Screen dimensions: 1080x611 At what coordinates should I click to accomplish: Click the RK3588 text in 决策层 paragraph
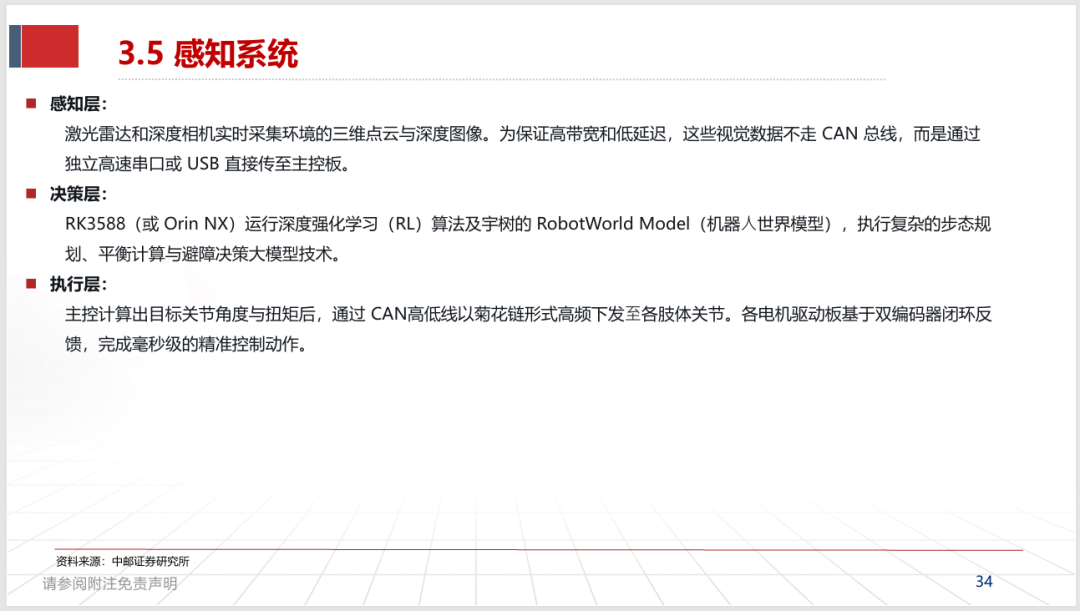95,224
